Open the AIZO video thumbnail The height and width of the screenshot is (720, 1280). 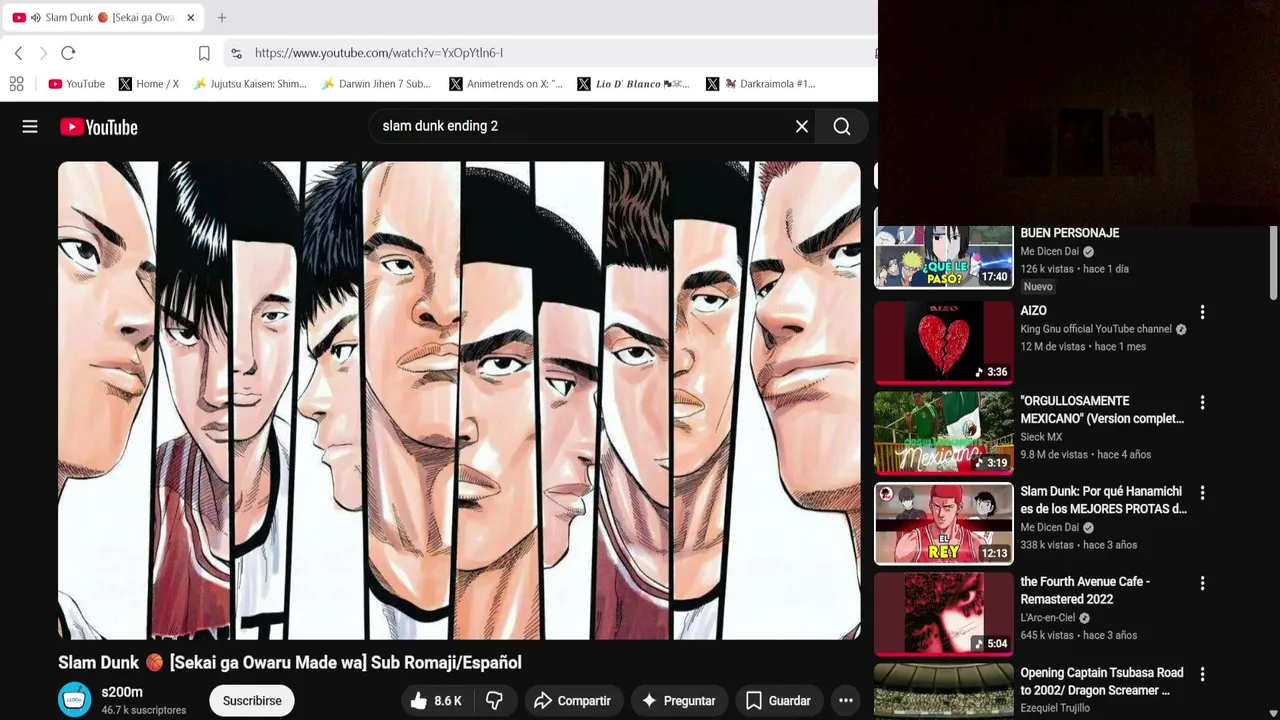pyautogui.click(x=944, y=342)
